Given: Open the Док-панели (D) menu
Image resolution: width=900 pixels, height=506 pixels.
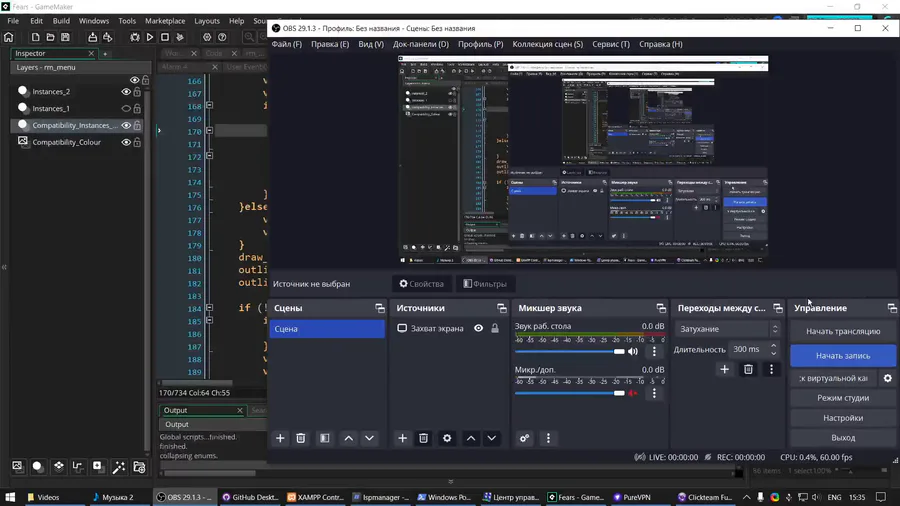Looking at the screenshot, I should point(421,44).
